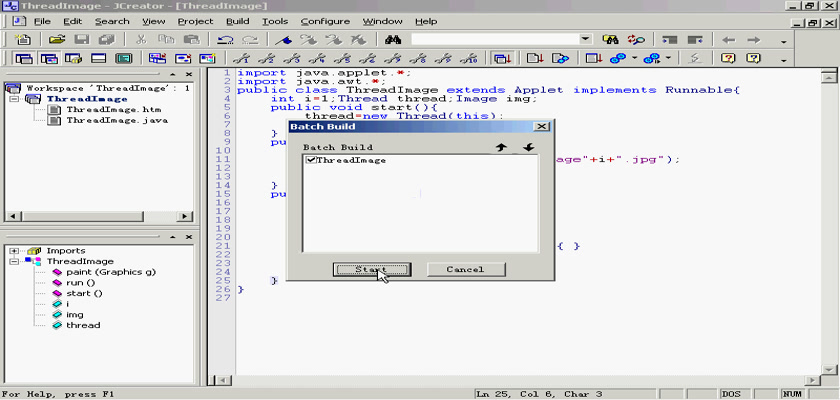
Task: Move selected project up in Batch Build
Action: [x=501, y=147]
